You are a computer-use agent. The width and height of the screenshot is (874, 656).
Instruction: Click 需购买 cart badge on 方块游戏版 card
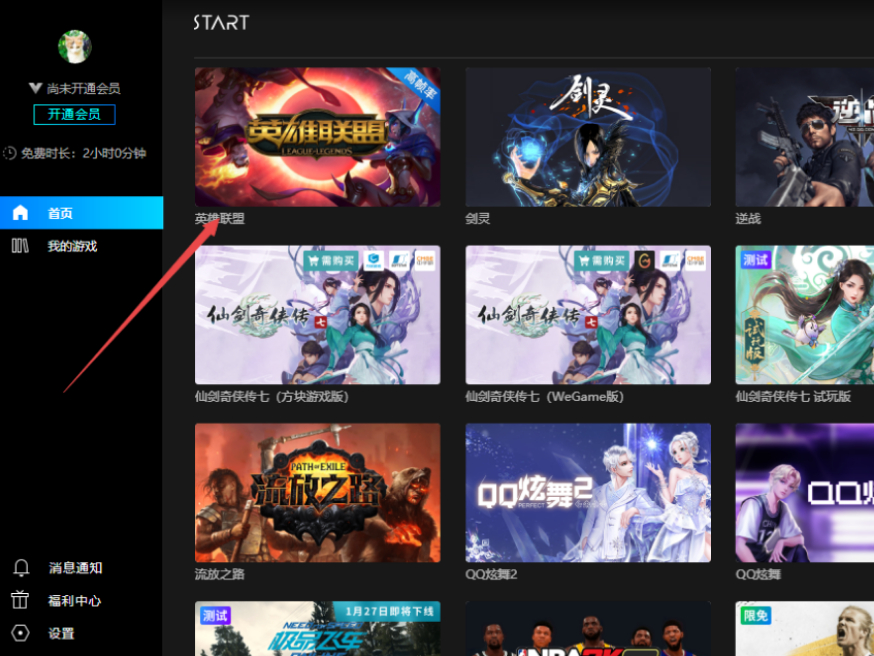point(332,260)
